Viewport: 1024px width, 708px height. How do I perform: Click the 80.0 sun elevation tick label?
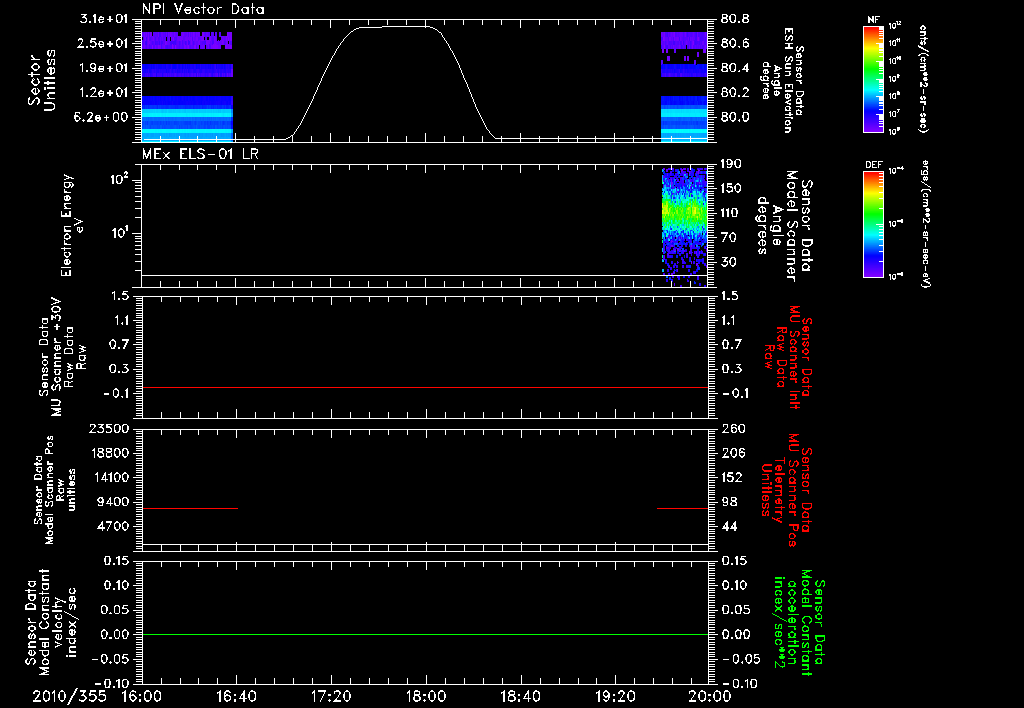(735, 117)
